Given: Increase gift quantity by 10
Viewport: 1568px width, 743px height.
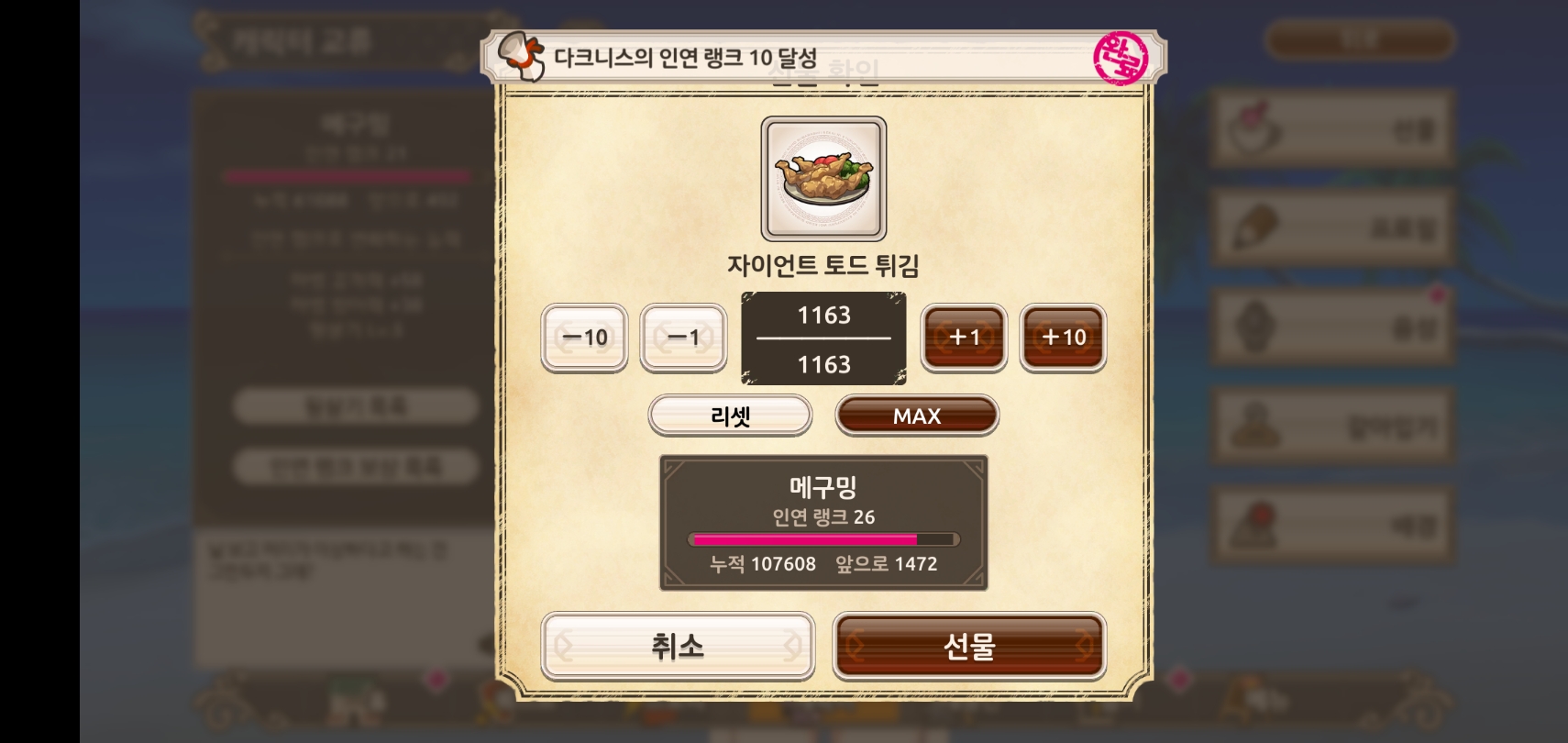Looking at the screenshot, I should click(1063, 338).
